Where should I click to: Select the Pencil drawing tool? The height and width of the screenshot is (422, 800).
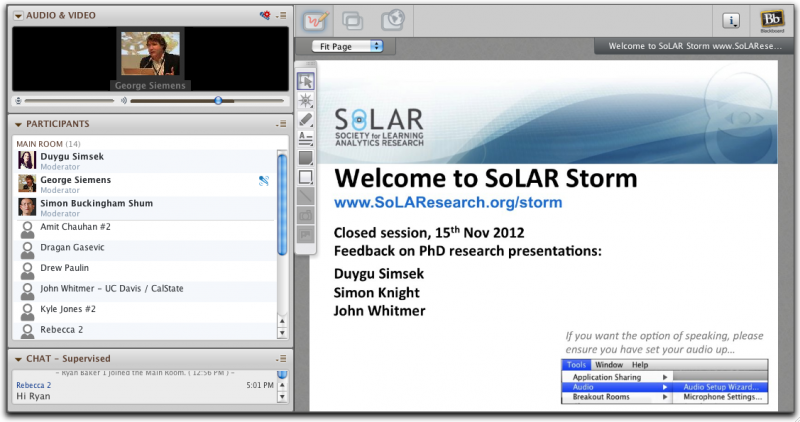[x=306, y=119]
